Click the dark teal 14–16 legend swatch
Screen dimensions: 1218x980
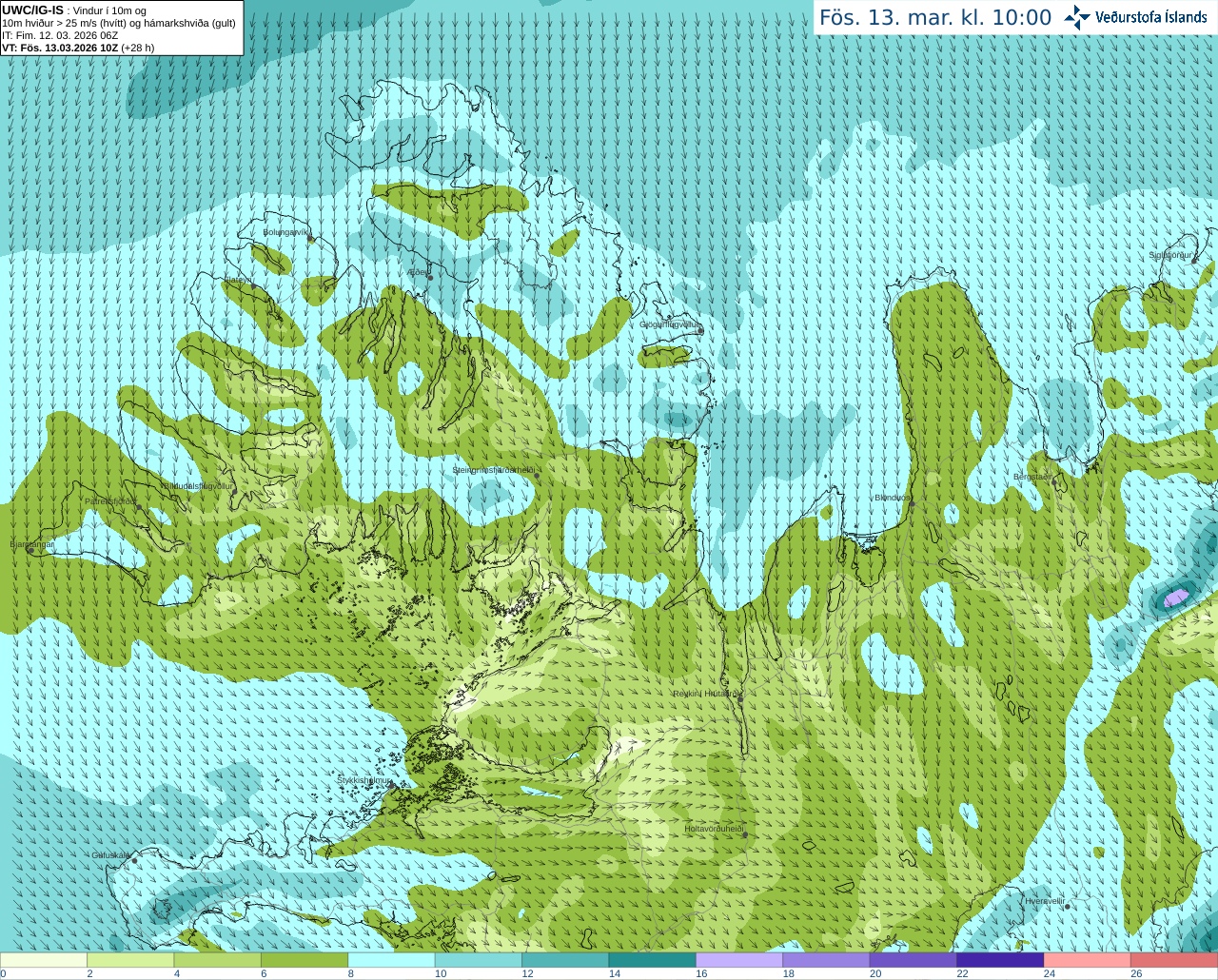[653, 960]
